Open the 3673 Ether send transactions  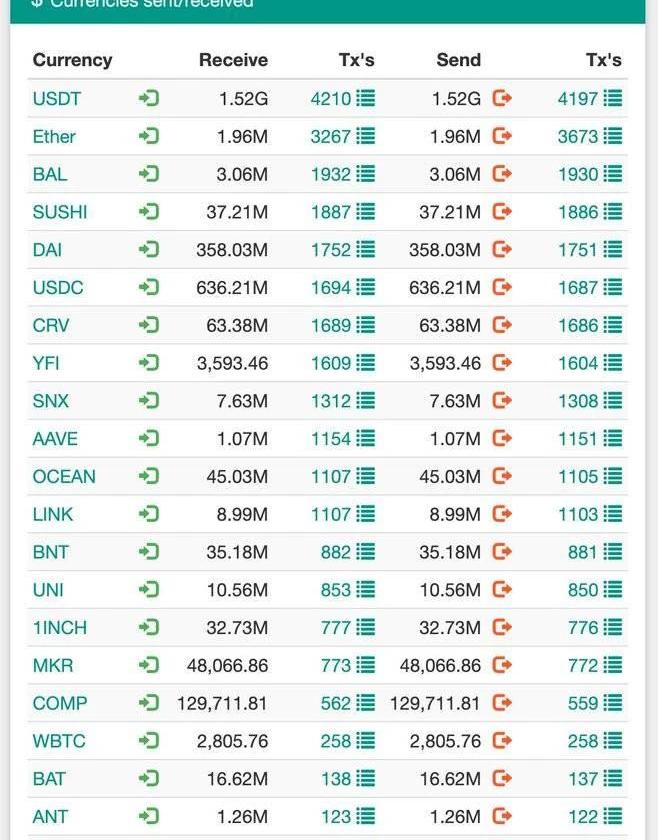tap(577, 137)
